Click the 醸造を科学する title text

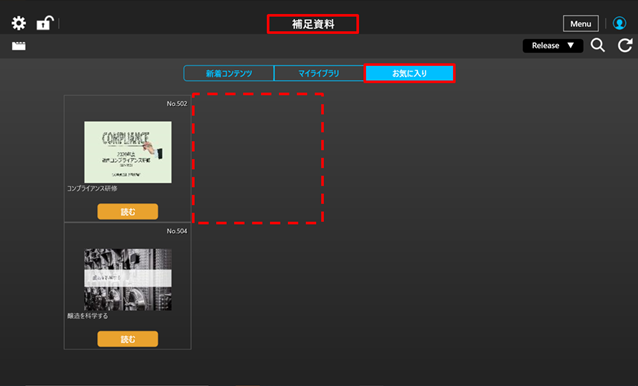tap(88, 316)
